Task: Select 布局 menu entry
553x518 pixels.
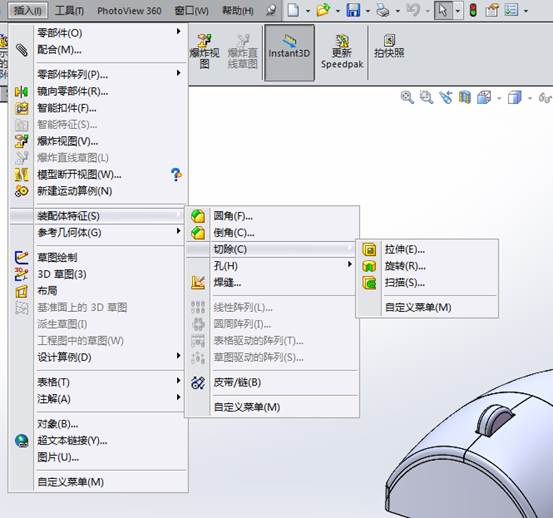Action: point(98,291)
